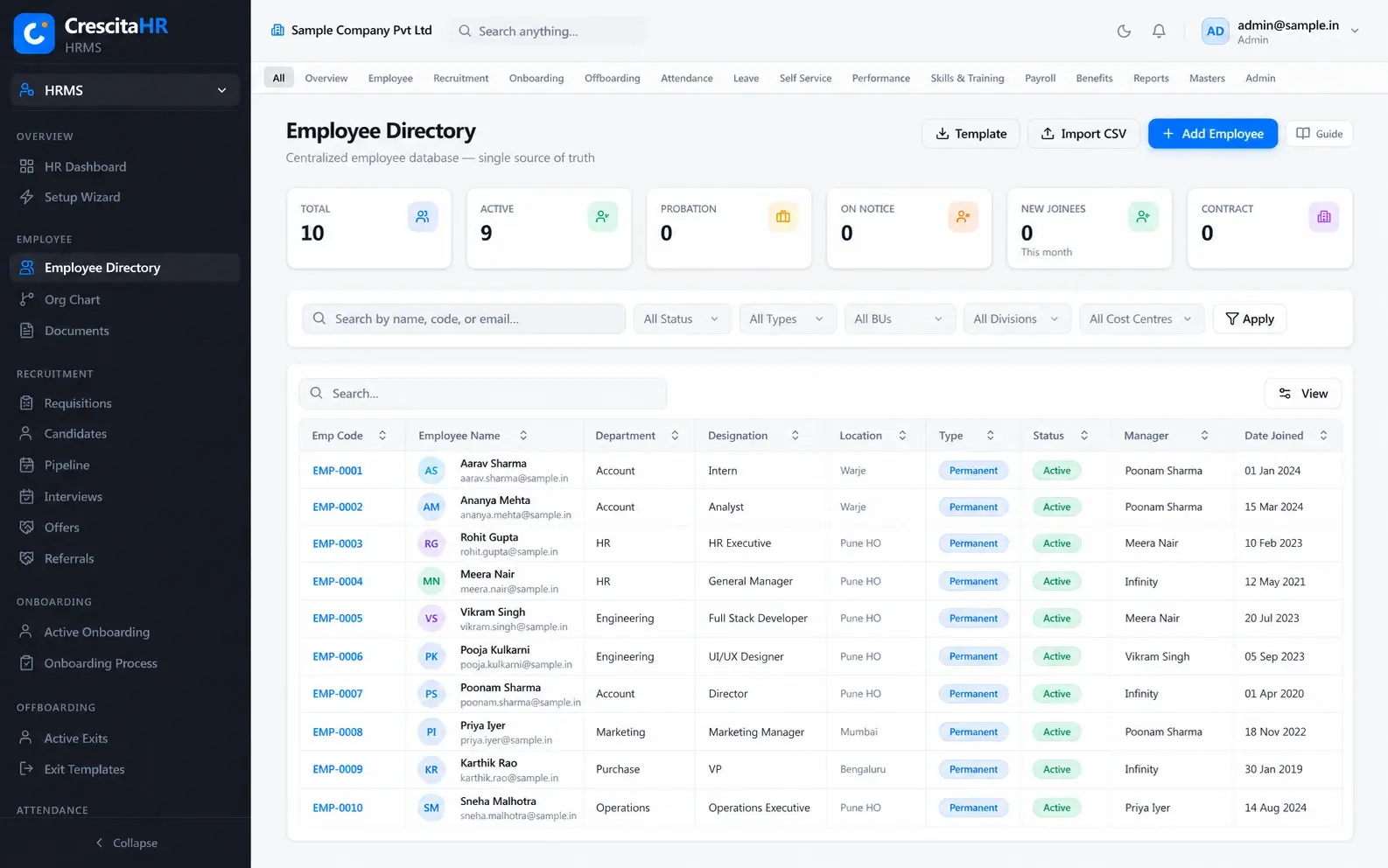
Task: Expand the HRMS module switcher
Action: [125, 90]
